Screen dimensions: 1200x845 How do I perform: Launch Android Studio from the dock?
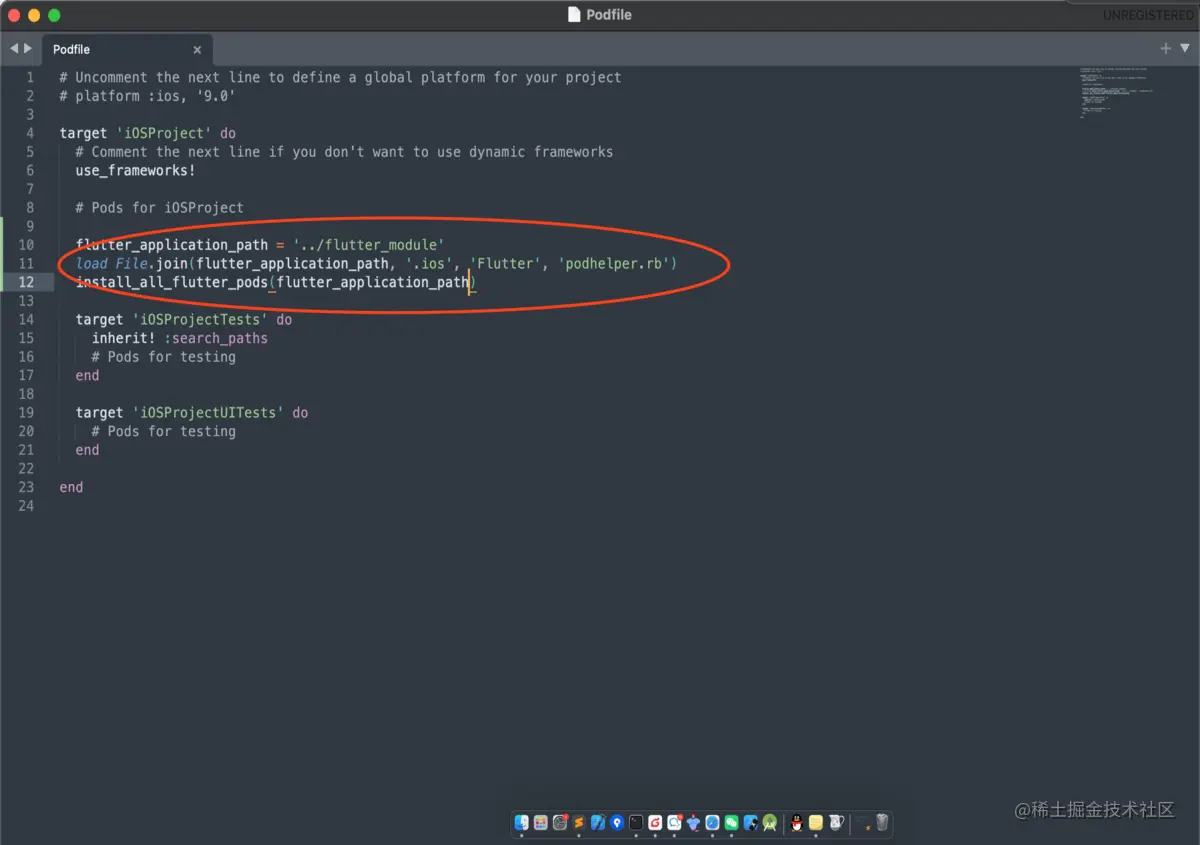tap(769, 823)
